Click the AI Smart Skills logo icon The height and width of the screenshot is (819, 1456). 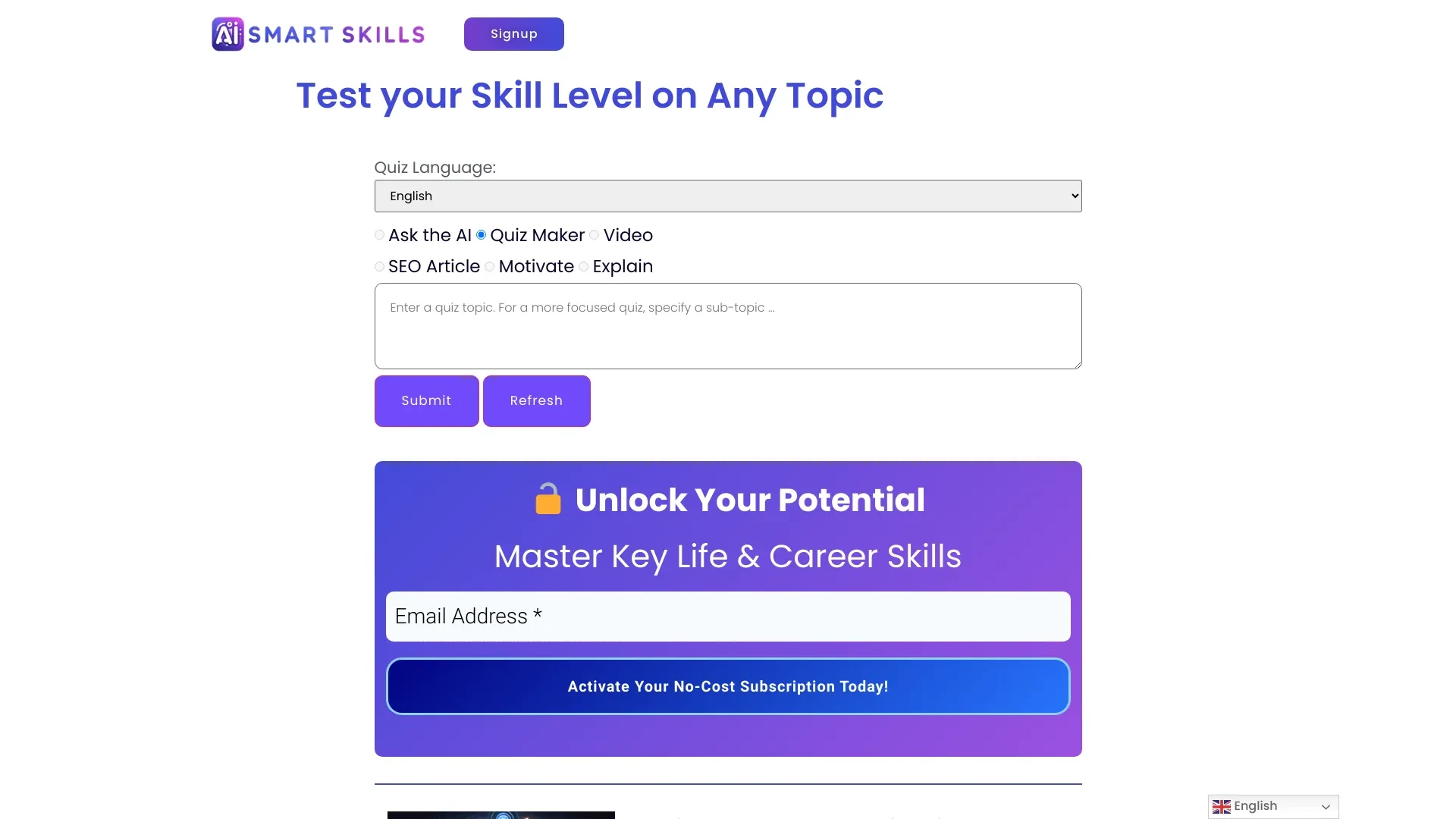pos(225,33)
